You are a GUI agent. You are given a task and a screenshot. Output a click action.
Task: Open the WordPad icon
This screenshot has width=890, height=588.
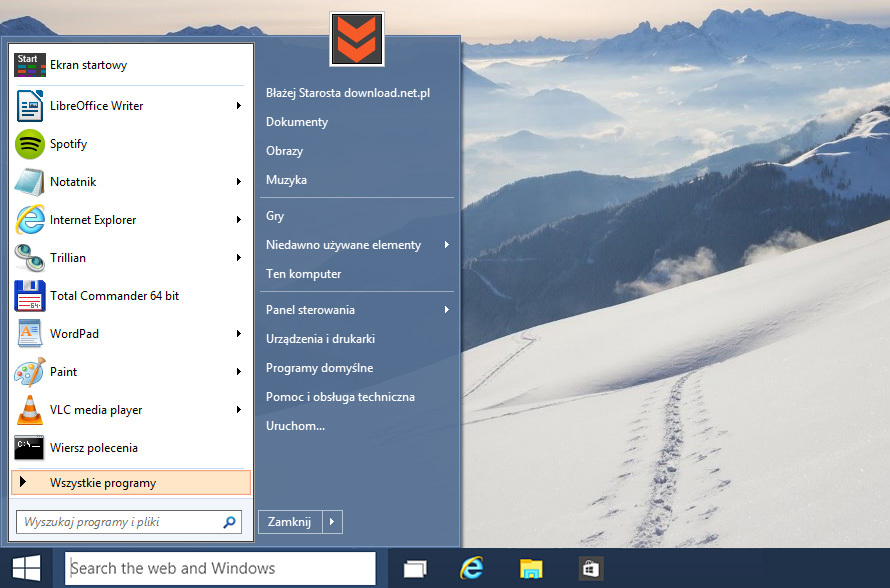click(30, 334)
